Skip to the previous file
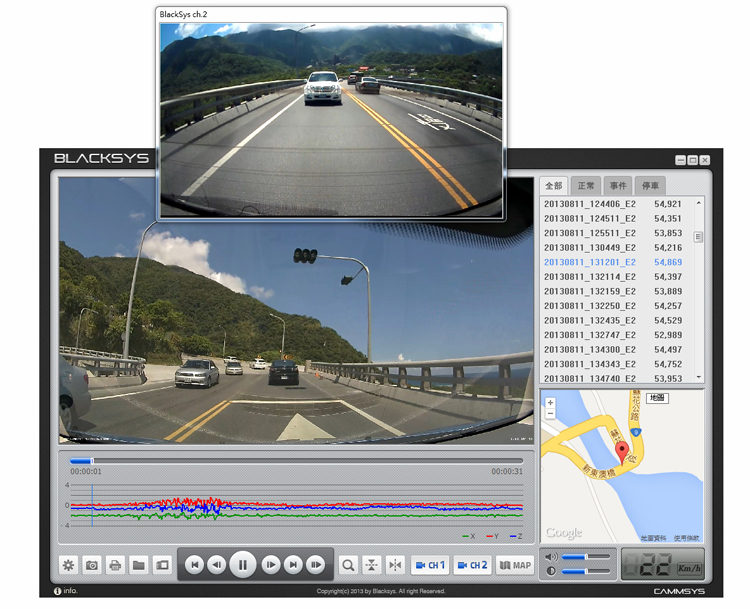The height and width of the screenshot is (609, 750). pyautogui.click(x=195, y=565)
